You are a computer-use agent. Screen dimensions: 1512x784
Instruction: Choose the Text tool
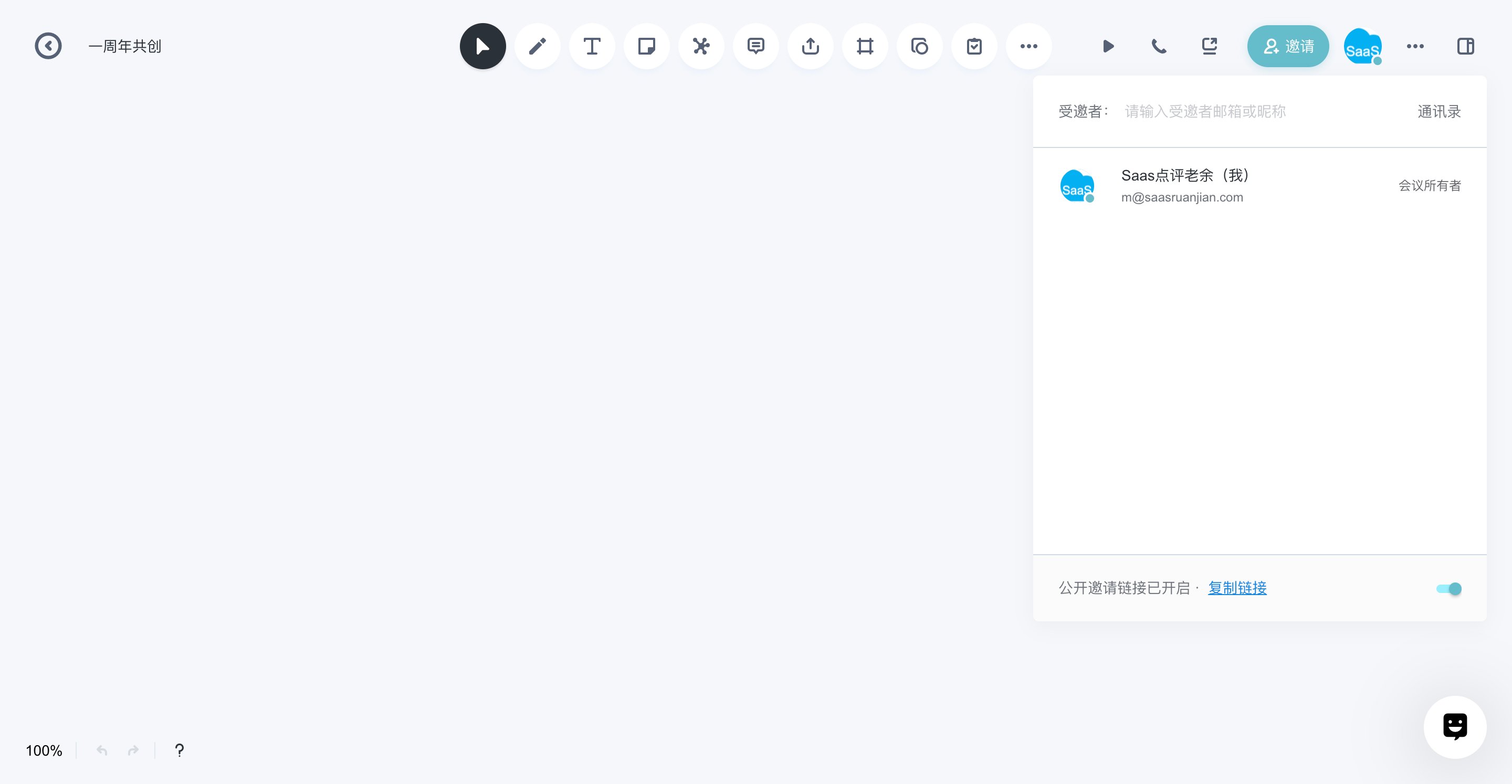coord(592,46)
